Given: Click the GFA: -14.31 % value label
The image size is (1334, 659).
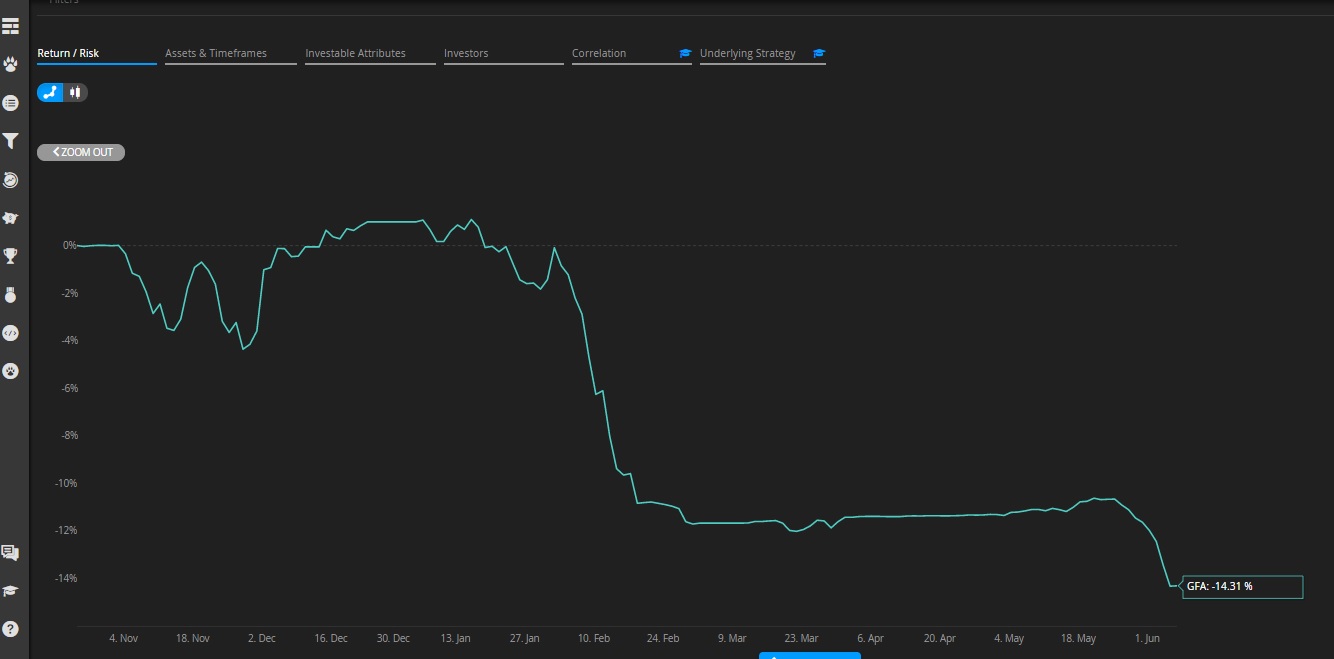Looking at the screenshot, I should [1243, 587].
